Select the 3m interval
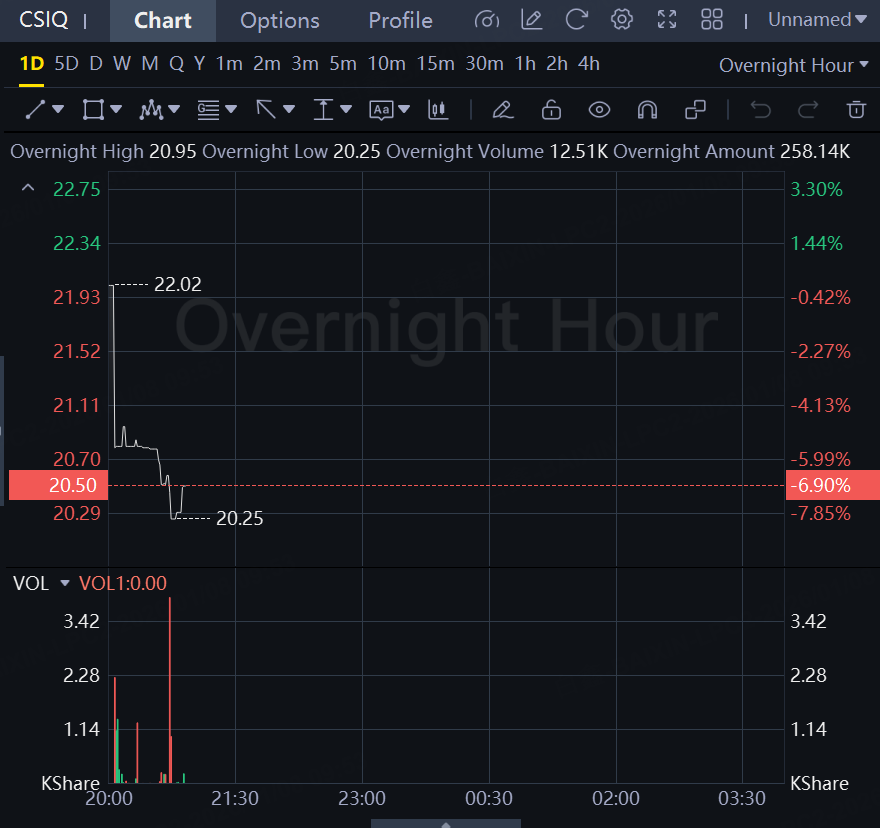Screen dimensions: 880x828 click(305, 64)
